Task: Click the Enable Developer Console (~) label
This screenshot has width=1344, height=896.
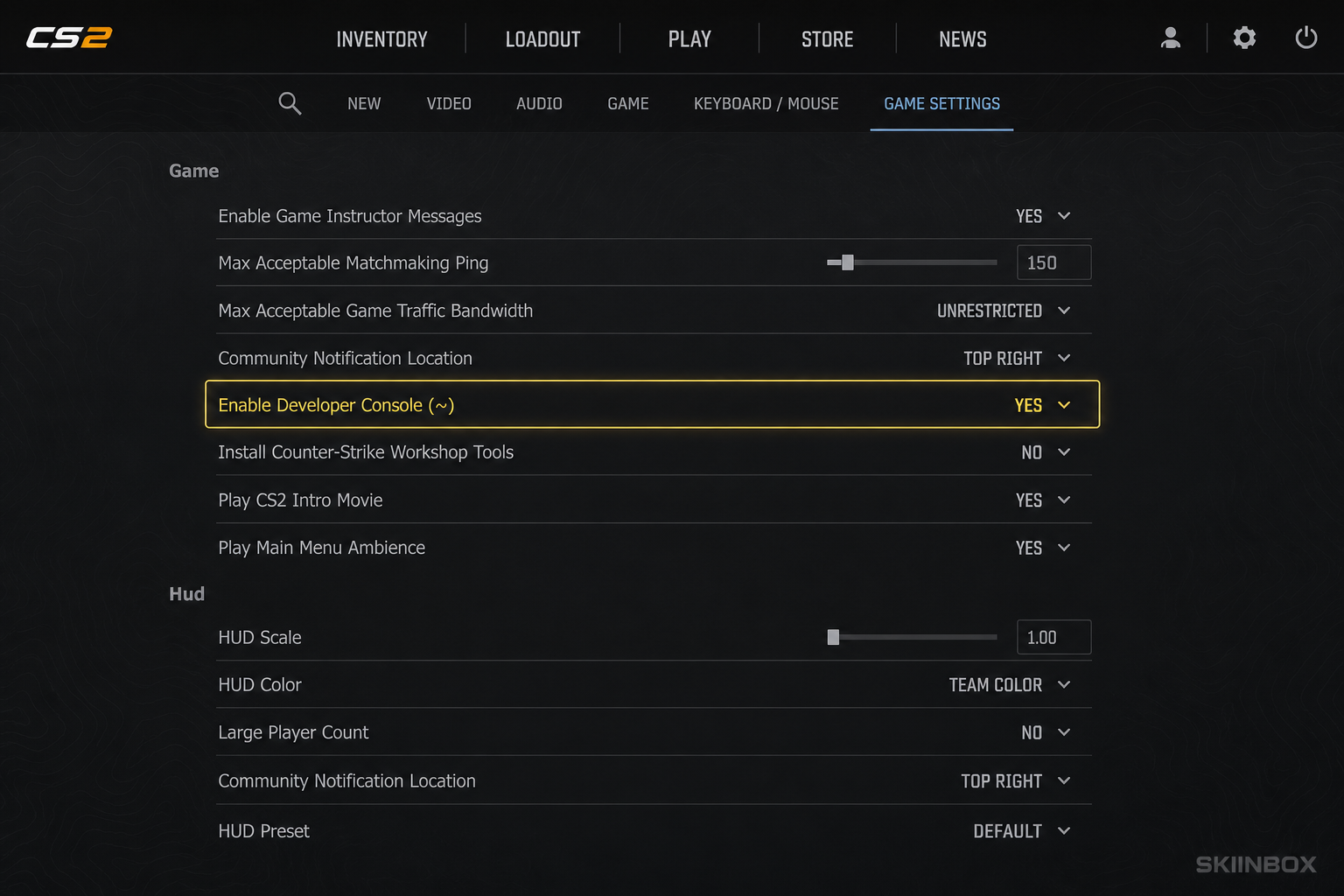Action: [x=336, y=405]
